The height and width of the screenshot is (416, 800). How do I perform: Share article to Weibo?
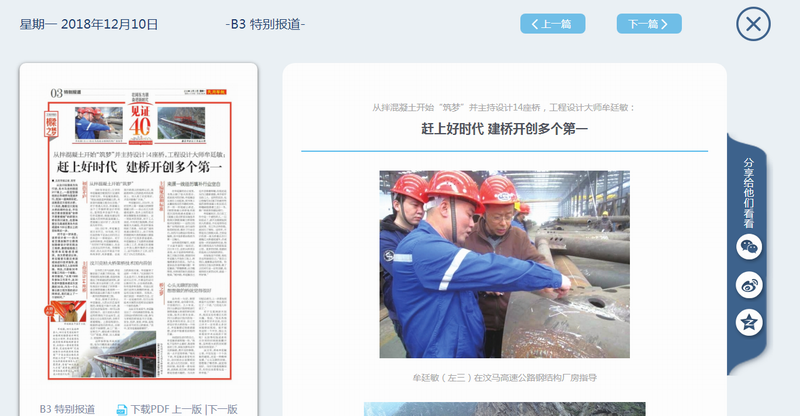(749, 285)
